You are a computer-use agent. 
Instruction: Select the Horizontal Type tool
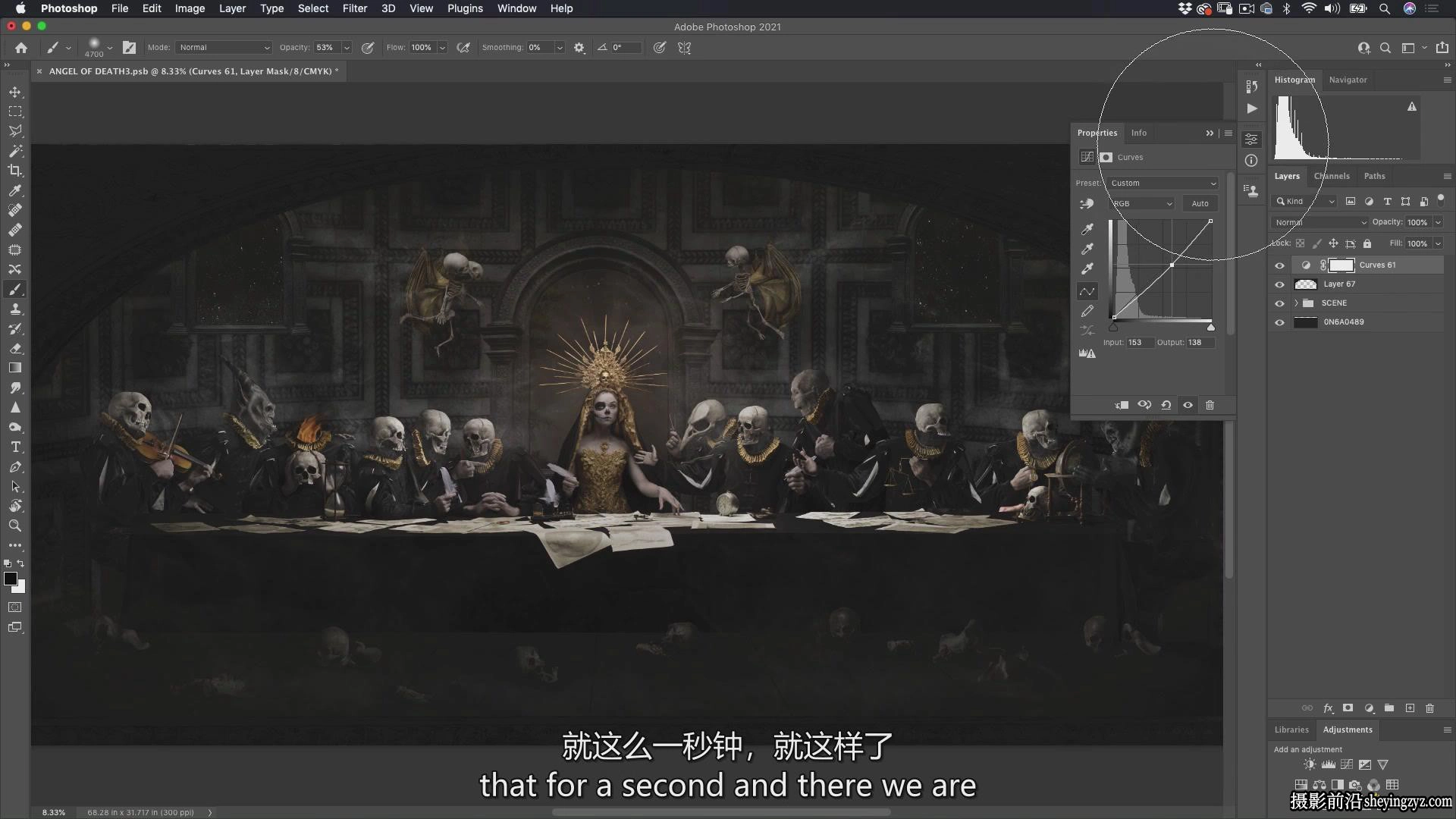[15, 447]
